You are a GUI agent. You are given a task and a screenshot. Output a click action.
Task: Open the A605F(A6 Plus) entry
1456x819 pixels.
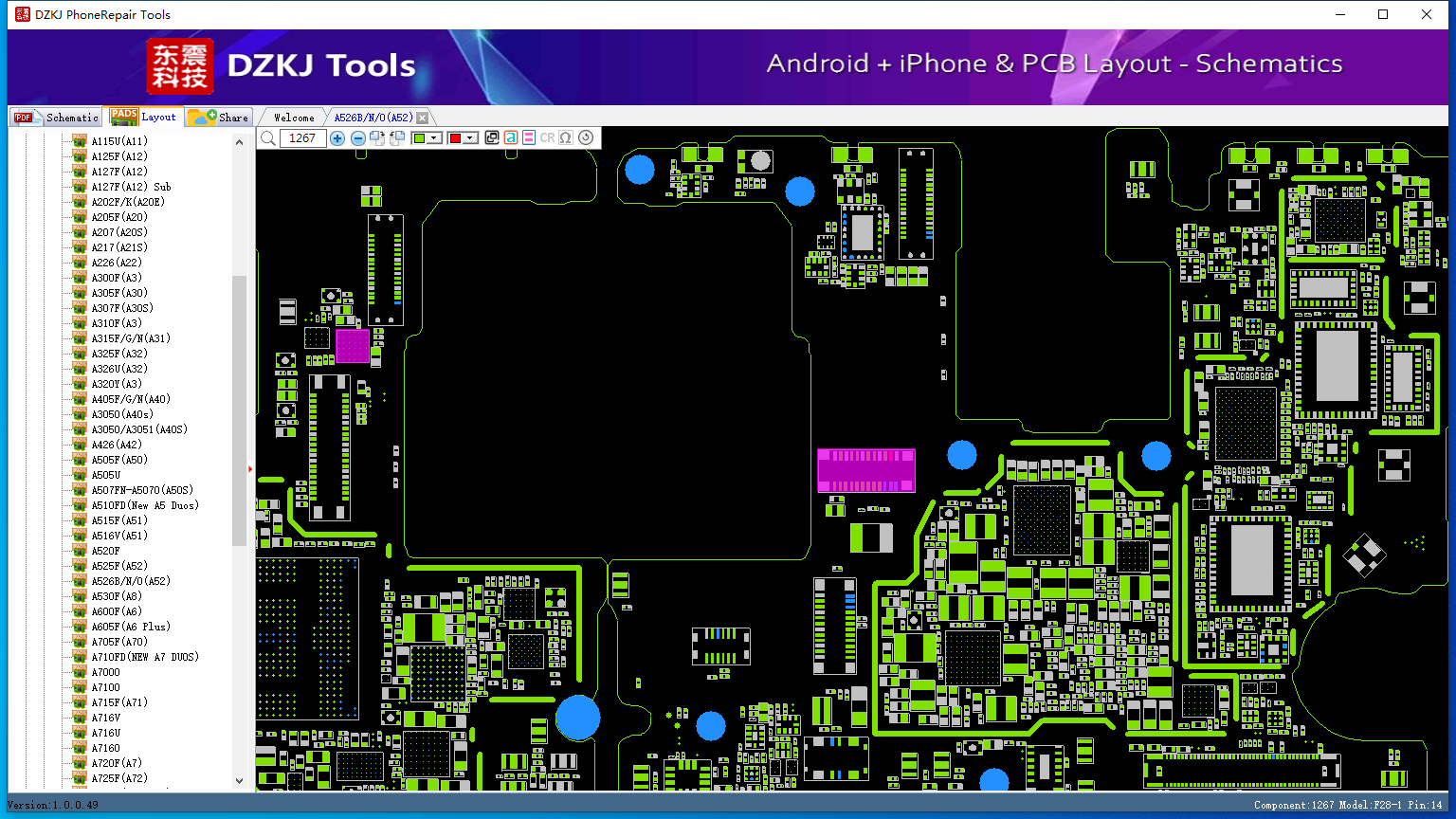pyautogui.click(x=131, y=627)
